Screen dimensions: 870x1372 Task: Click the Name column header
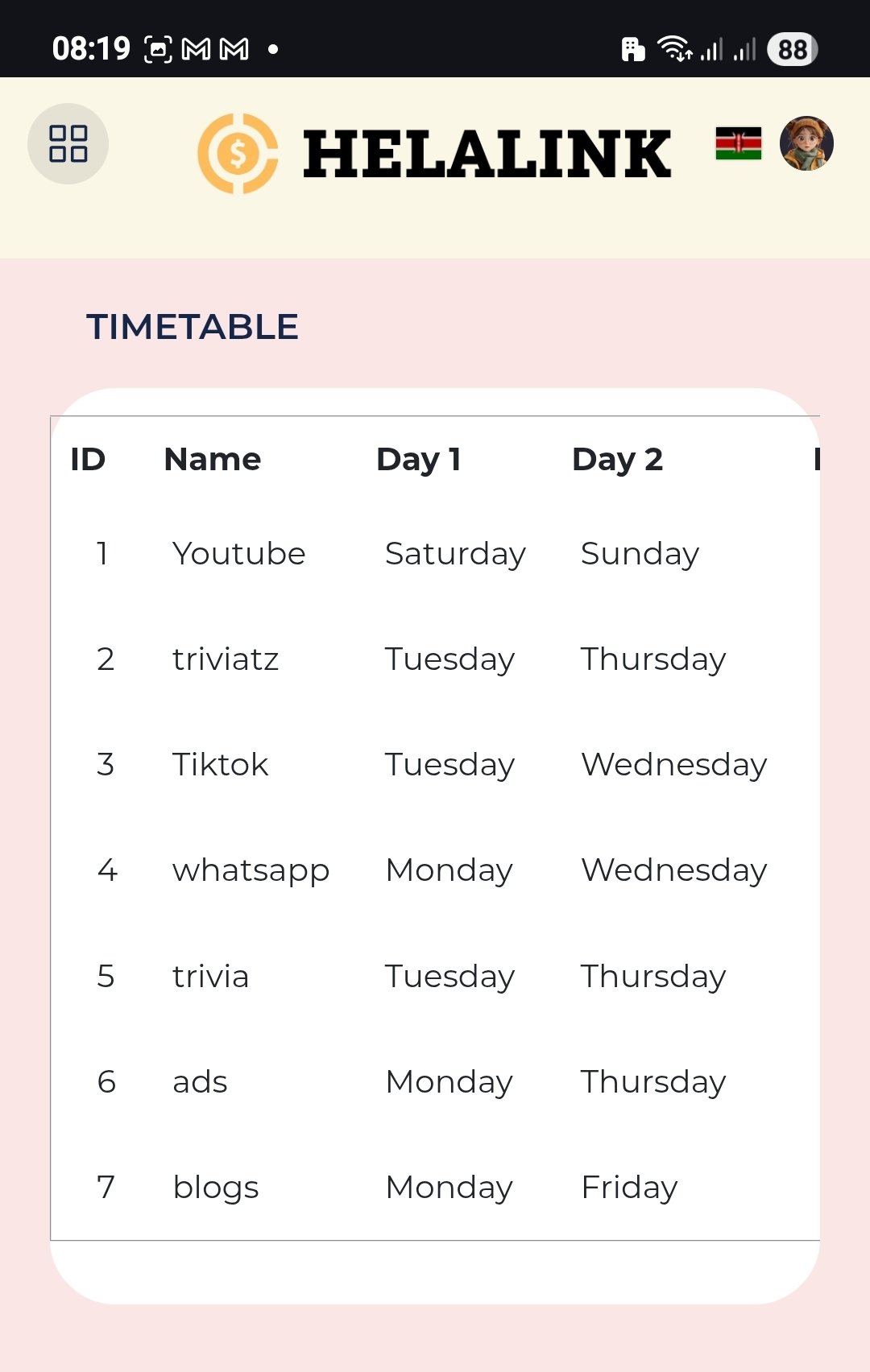click(213, 459)
